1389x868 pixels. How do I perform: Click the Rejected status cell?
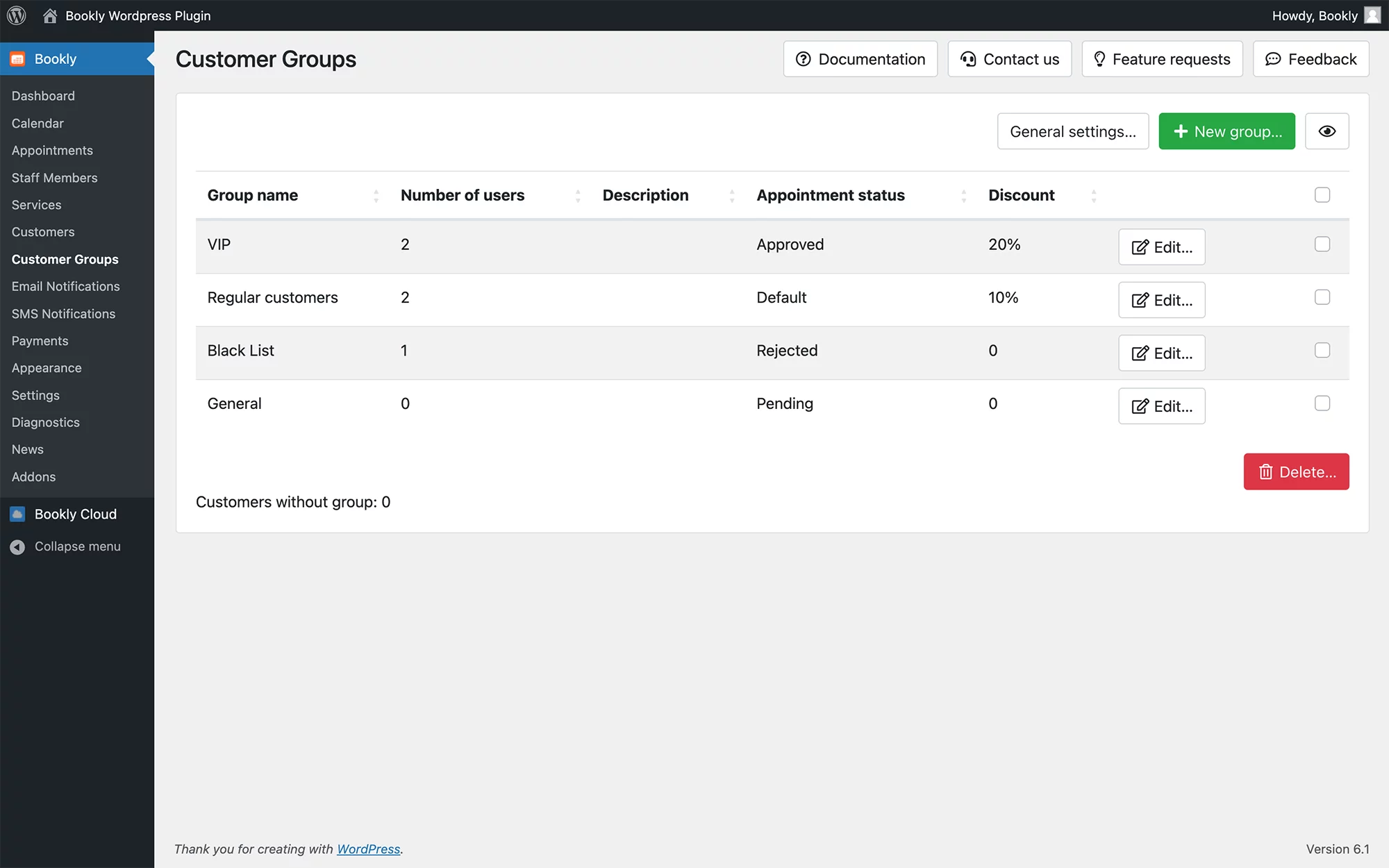coord(787,351)
